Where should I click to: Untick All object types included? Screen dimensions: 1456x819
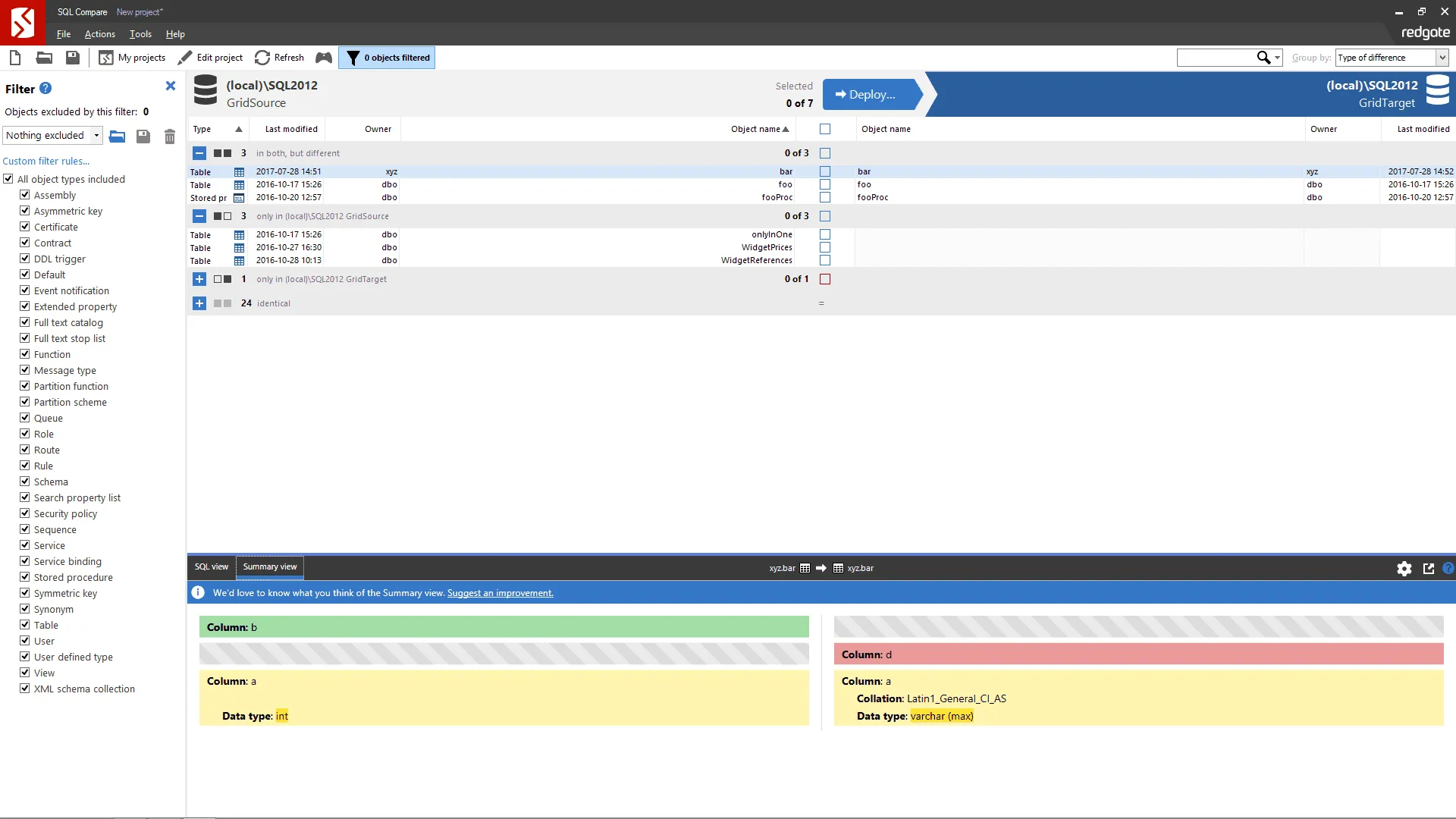(x=8, y=179)
